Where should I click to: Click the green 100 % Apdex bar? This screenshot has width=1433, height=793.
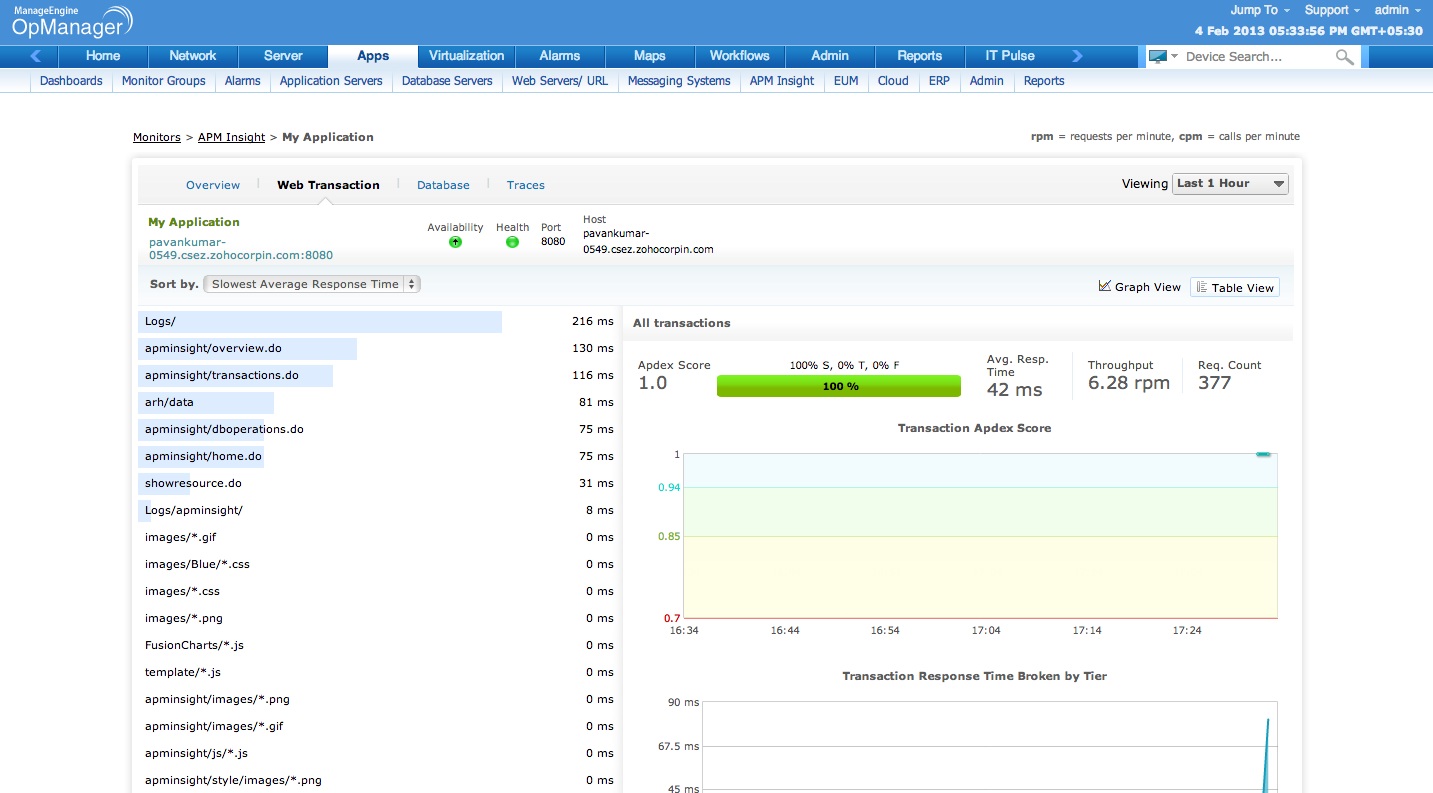[839, 386]
